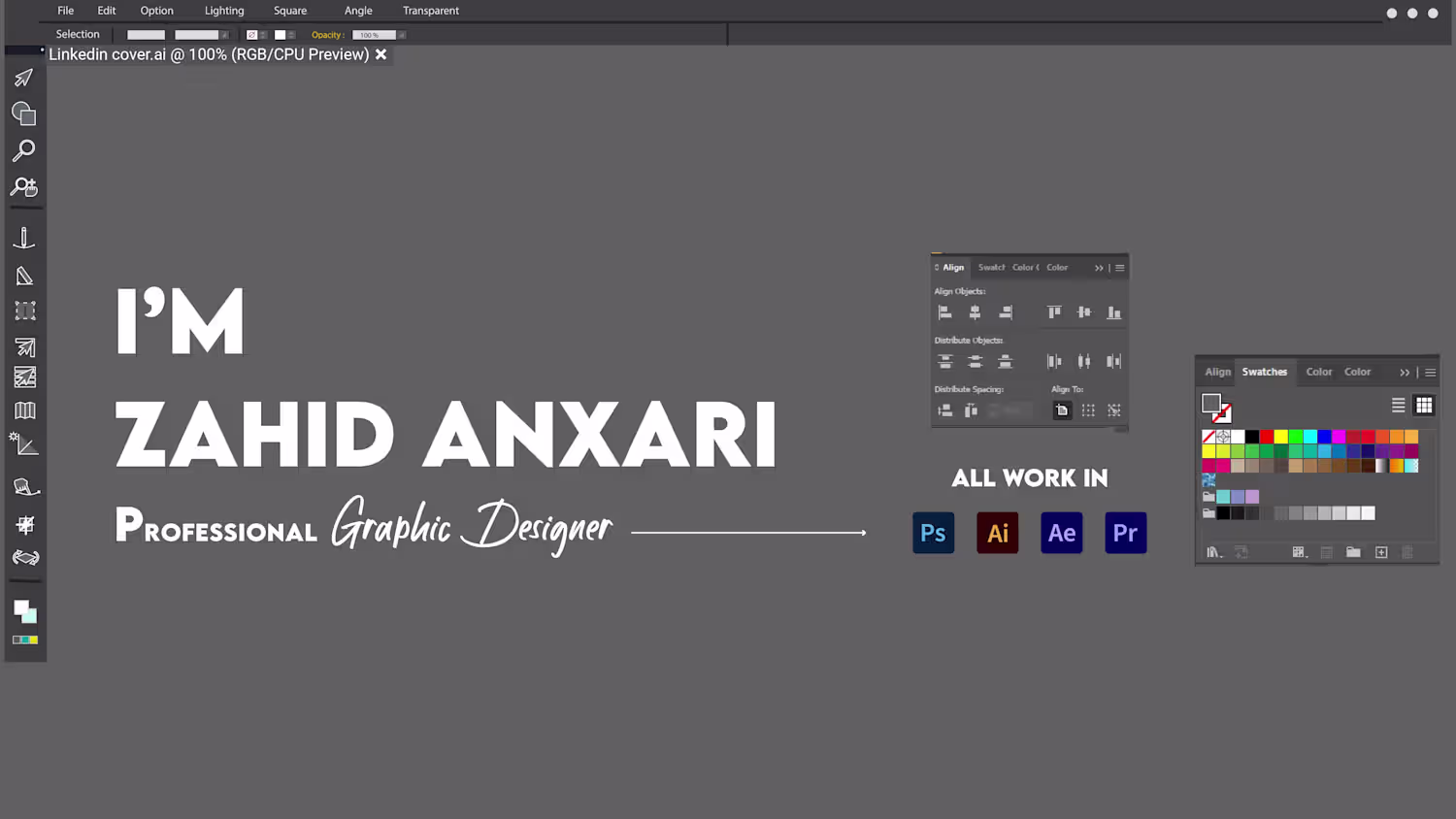Viewport: 1456px width, 819px height.
Task: Click Vertical Align Center in the Align panel
Action: [1084, 312]
